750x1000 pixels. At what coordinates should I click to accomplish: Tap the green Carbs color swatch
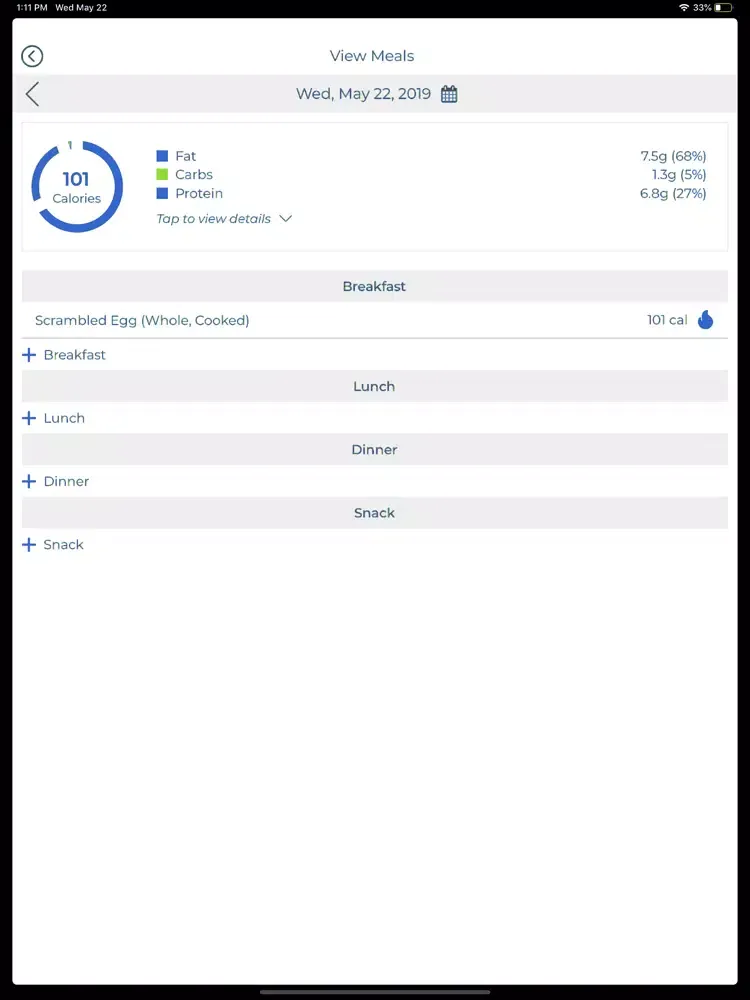point(162,174)
